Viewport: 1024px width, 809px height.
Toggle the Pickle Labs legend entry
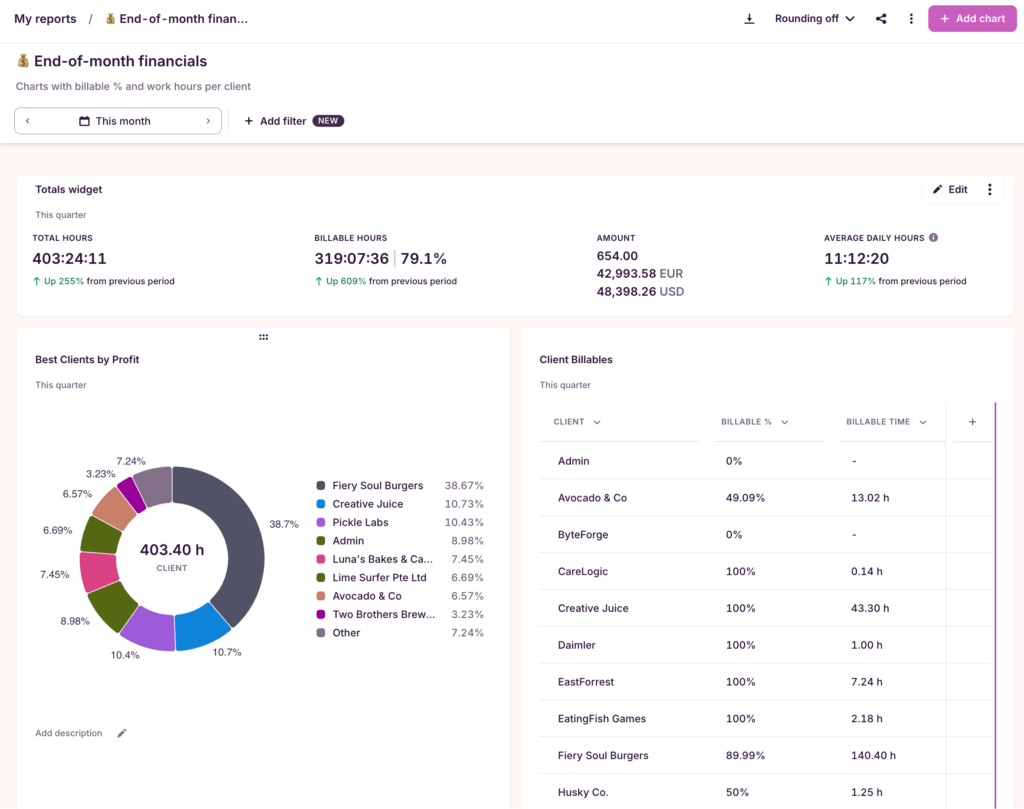358,522
